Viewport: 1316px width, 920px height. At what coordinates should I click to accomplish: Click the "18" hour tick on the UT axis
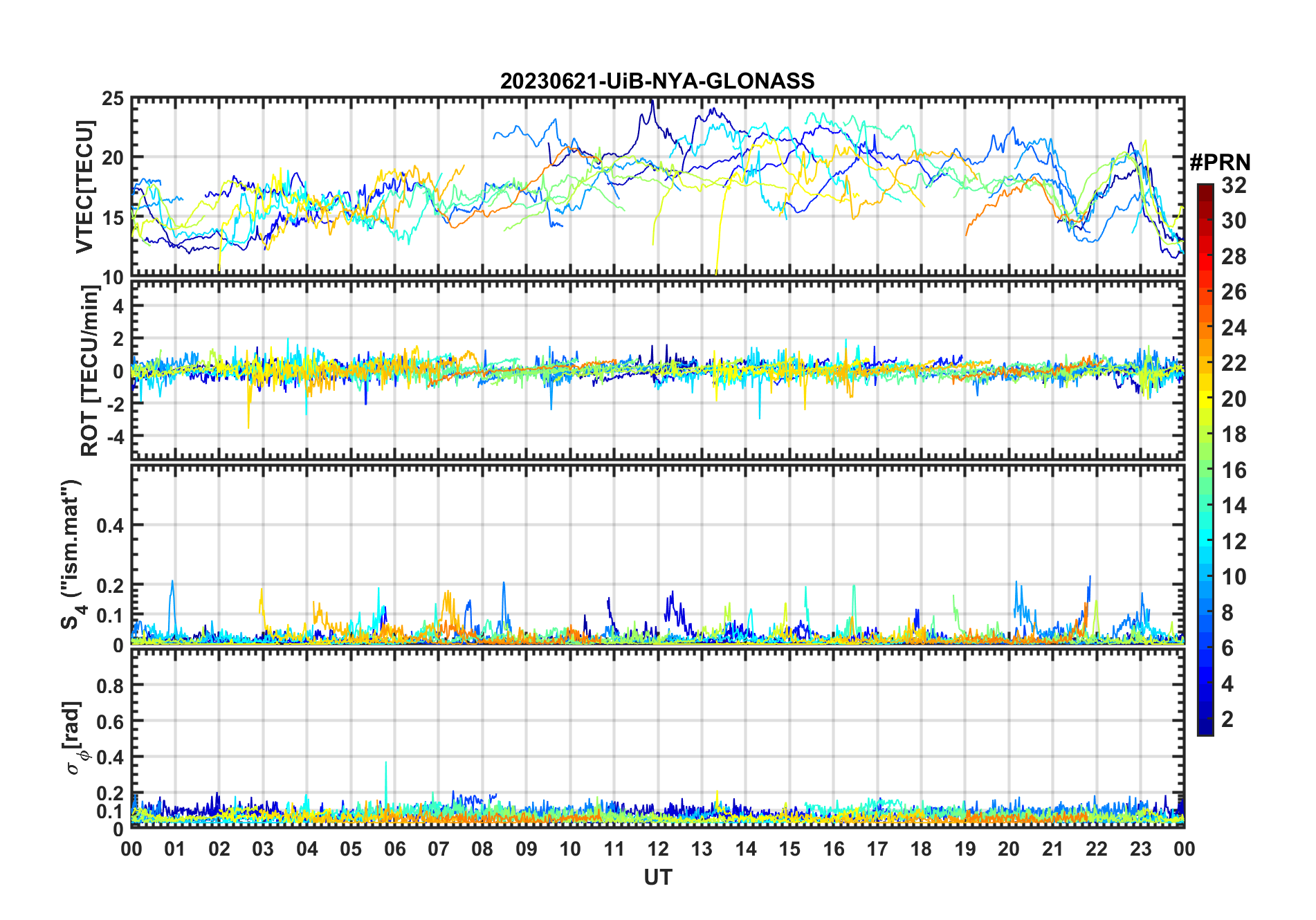click(x=921, y=849)
